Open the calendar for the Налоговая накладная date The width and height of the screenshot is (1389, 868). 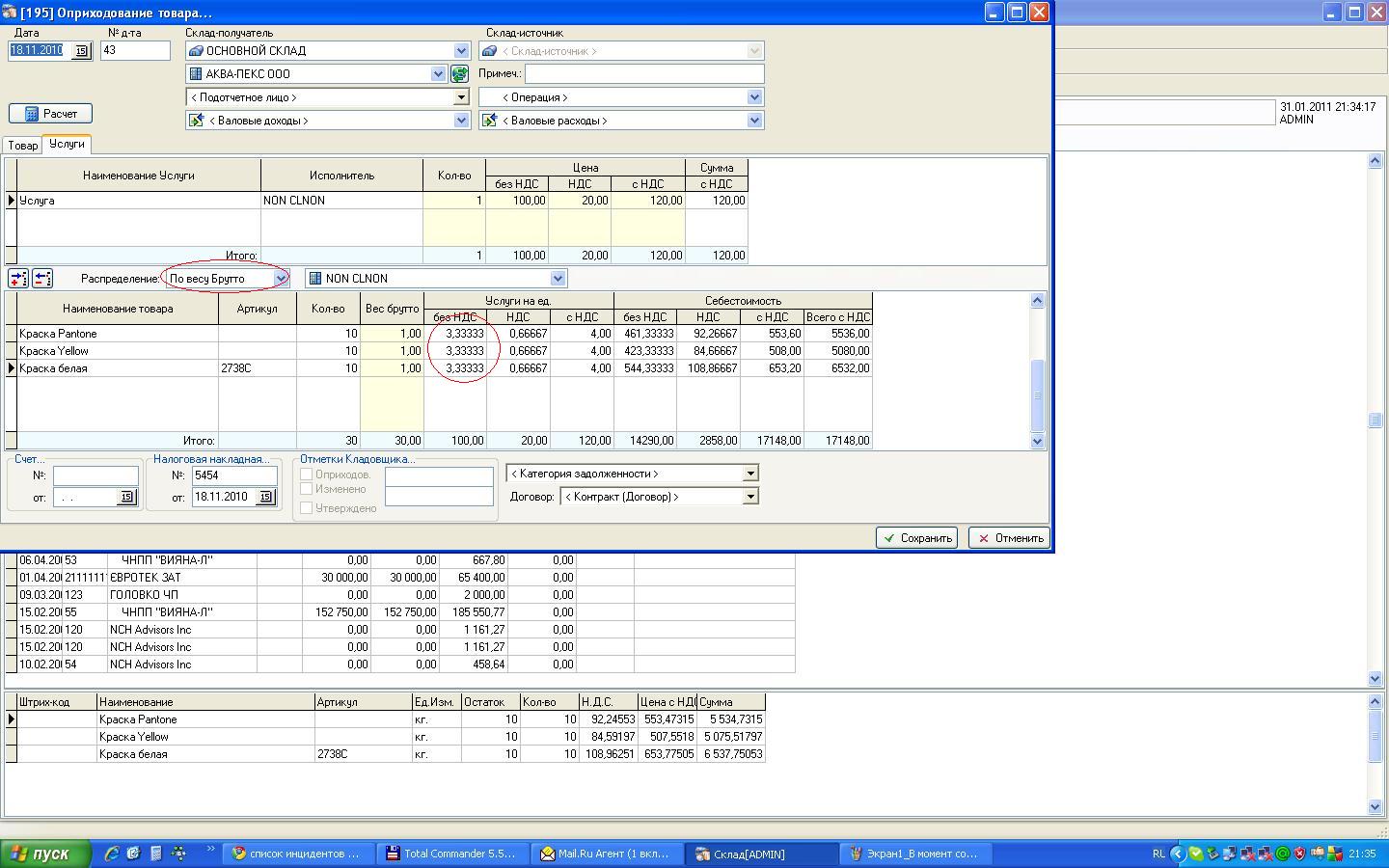tap(265, 497)
